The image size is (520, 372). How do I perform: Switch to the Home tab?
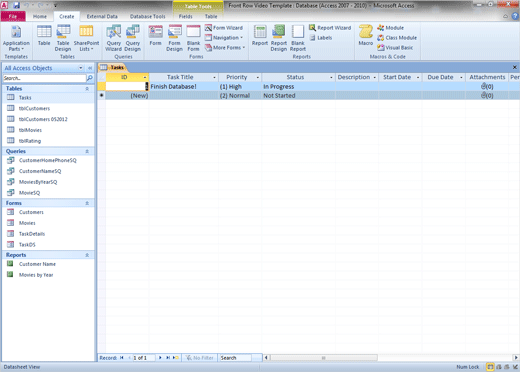tap(40, 16)
